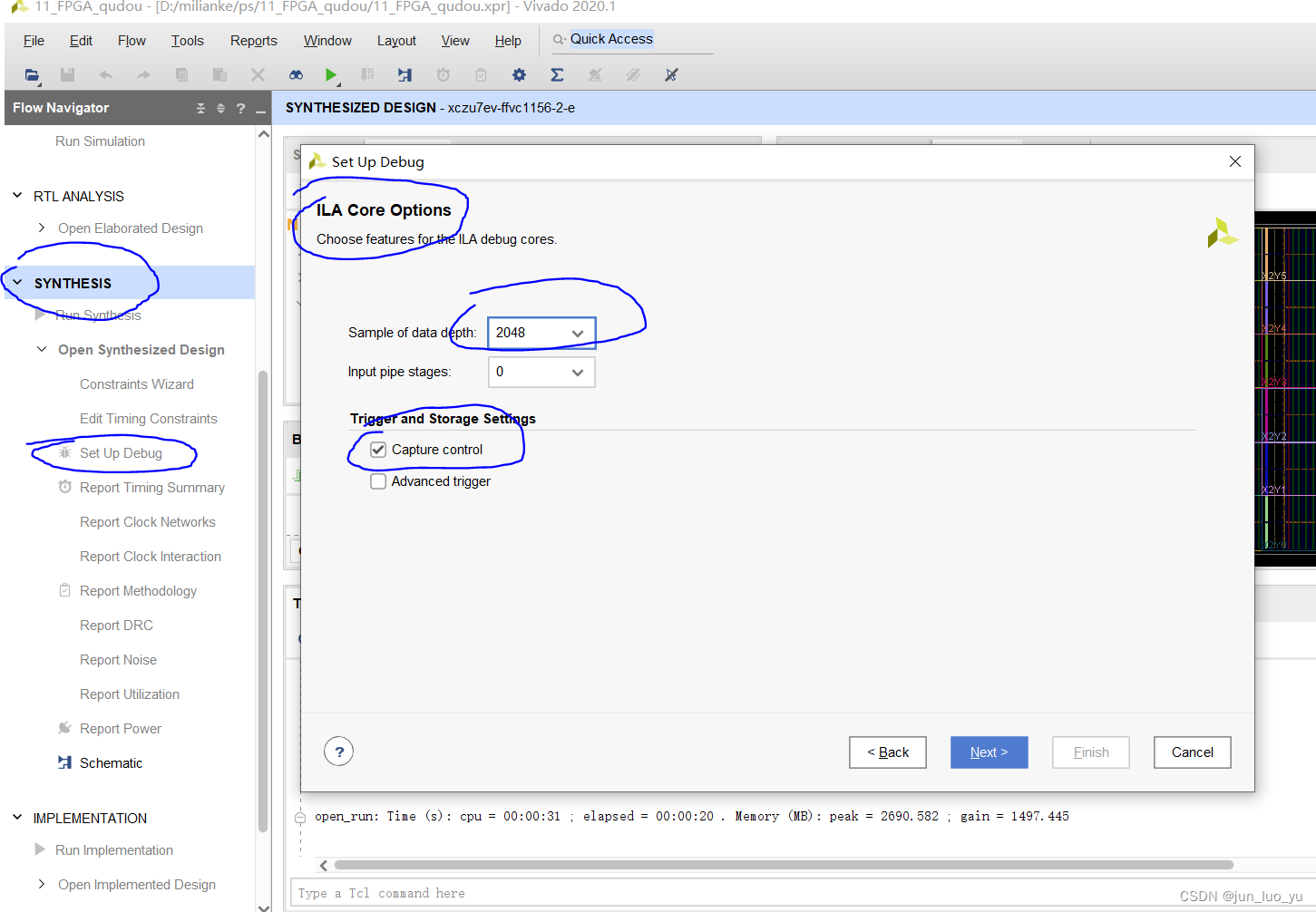Image resolution: width=1316 pixels, height=912 pixels.
Task: Expand Open Implemented Design
Action: click(42, 884)
